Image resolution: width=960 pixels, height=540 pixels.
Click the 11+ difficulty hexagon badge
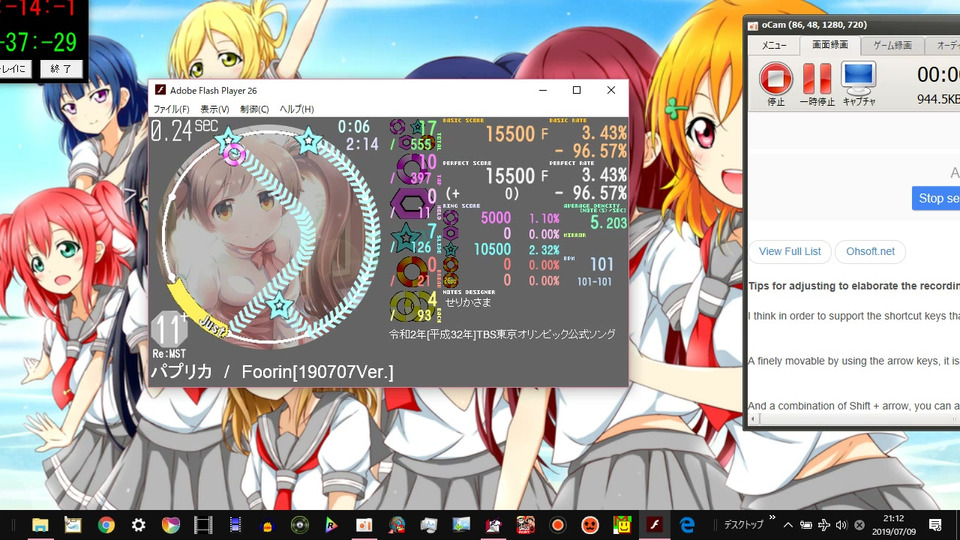169,329
